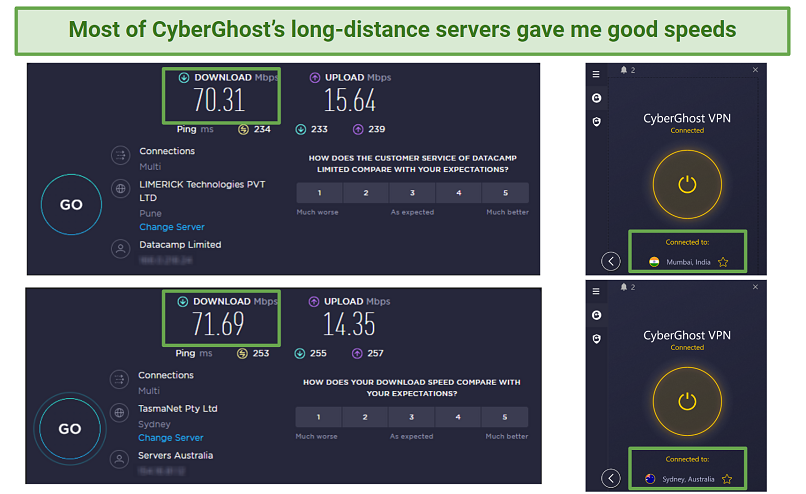The width and height of the screenshot is (806, 494).
Task: Click upload ping icon showing 239
Action: coord(358,130)
